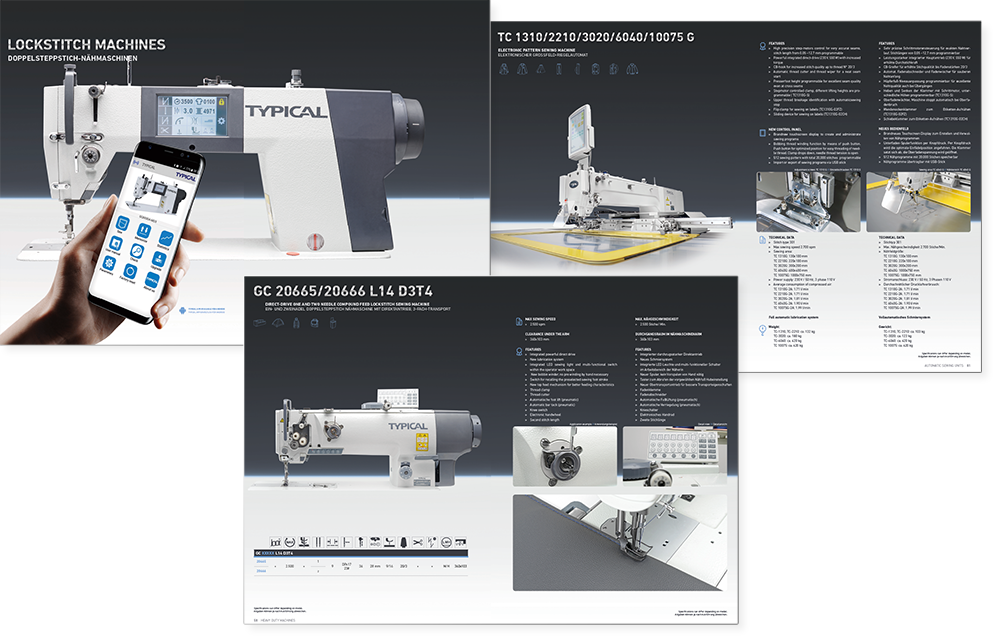
Task: Click the circular MAX speed icon
Action: coord(290,542)
